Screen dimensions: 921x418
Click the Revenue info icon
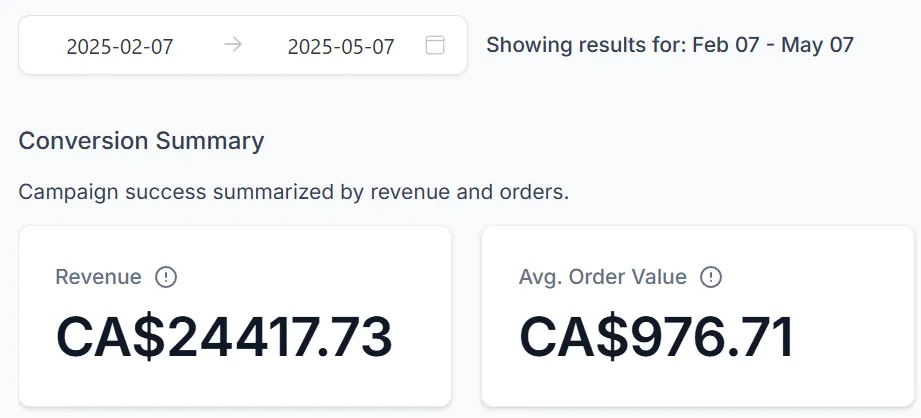coord(166,277)
